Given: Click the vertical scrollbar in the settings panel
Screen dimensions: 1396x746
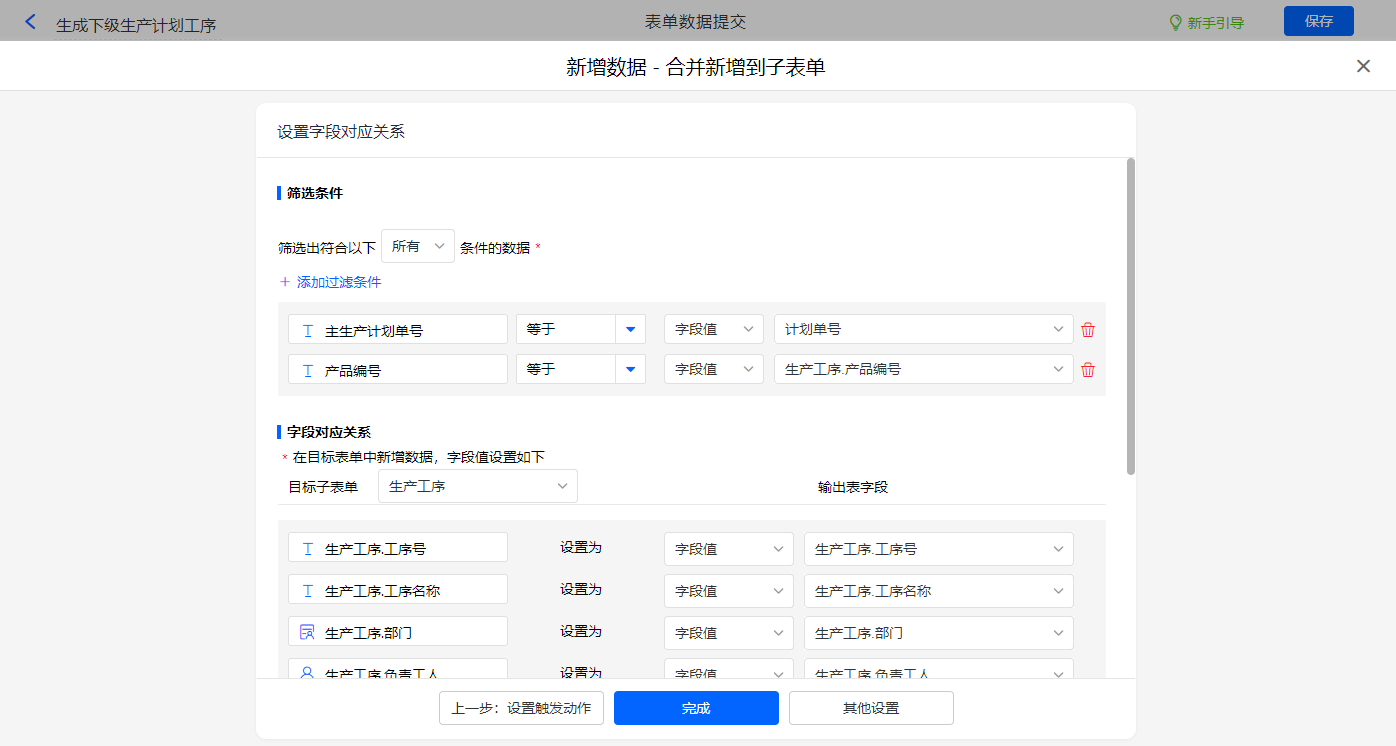Looking at the screenshot, I should click(1131, 316).
